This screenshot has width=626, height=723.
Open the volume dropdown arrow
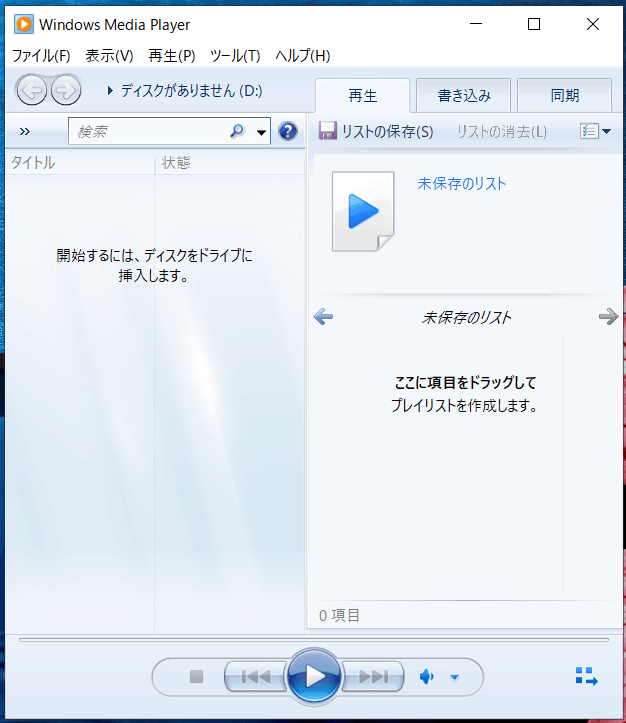pyautogui.click(x=455, y=677)
